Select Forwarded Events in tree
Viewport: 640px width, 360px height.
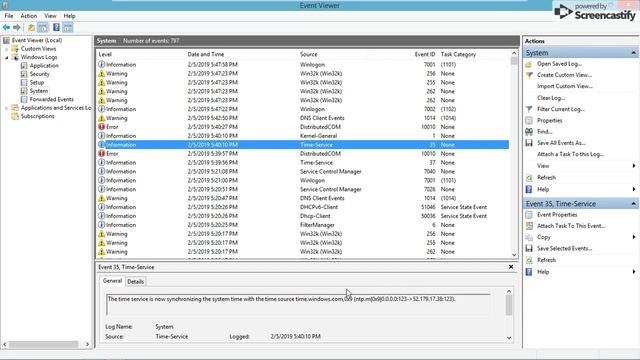(51, 100)
